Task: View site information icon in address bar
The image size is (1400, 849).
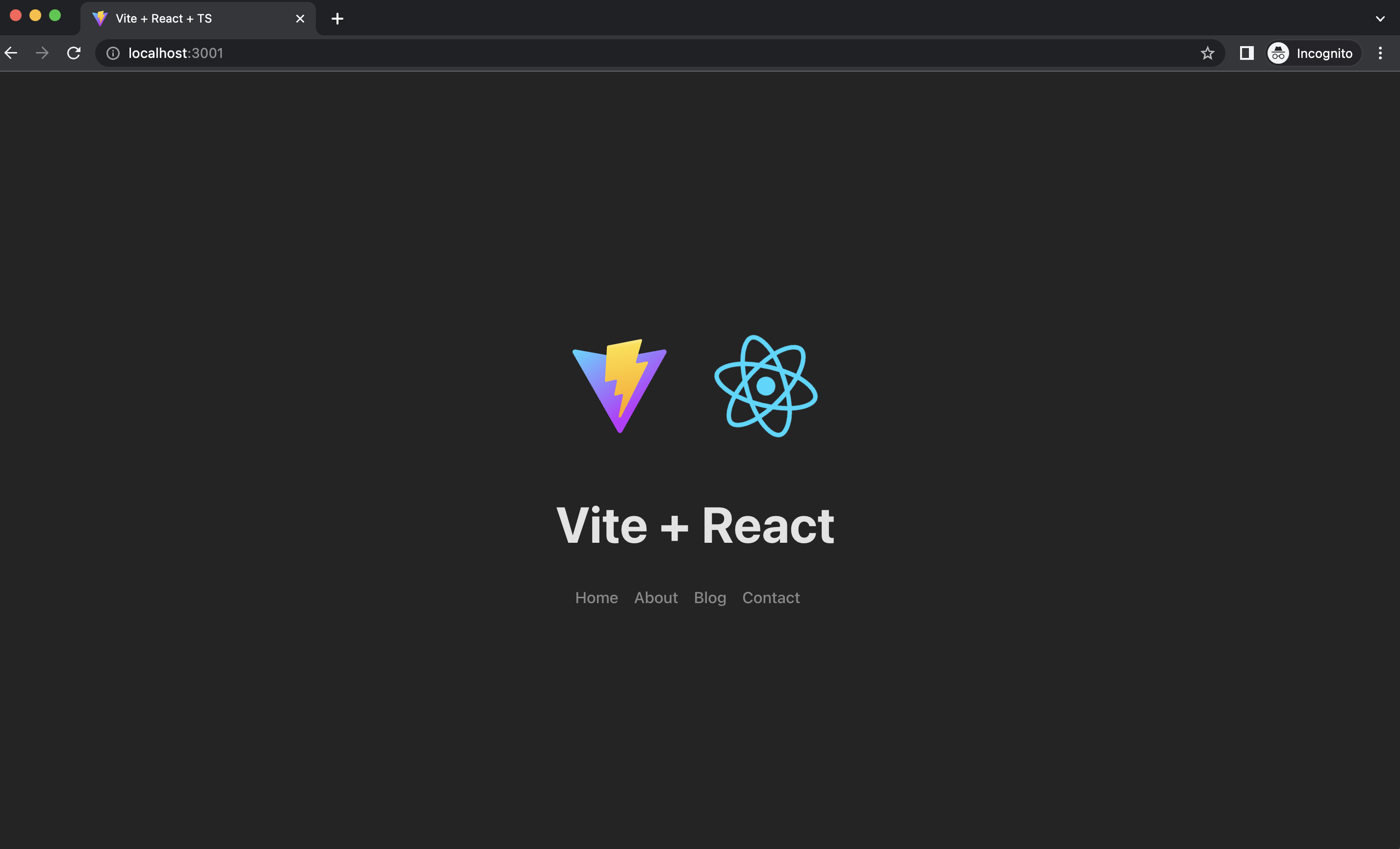Action: pyautogui.click(x=113, y=53)
